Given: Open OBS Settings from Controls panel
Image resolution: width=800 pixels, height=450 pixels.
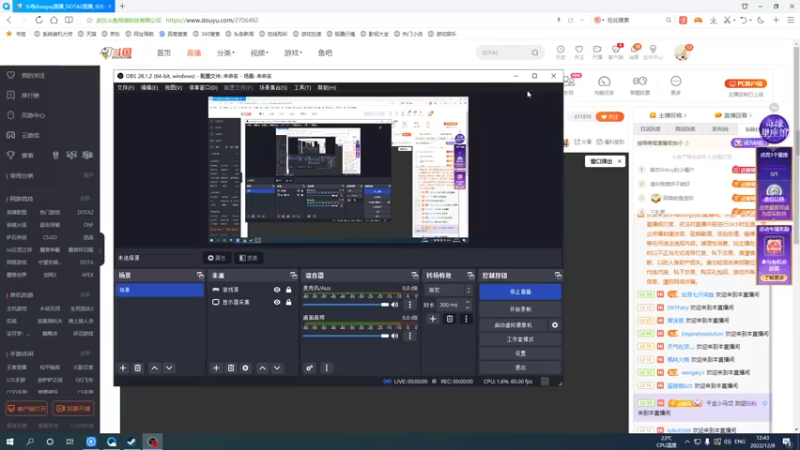Looking at the screenshot, I should pyautogui.click(x=520, y=353).
